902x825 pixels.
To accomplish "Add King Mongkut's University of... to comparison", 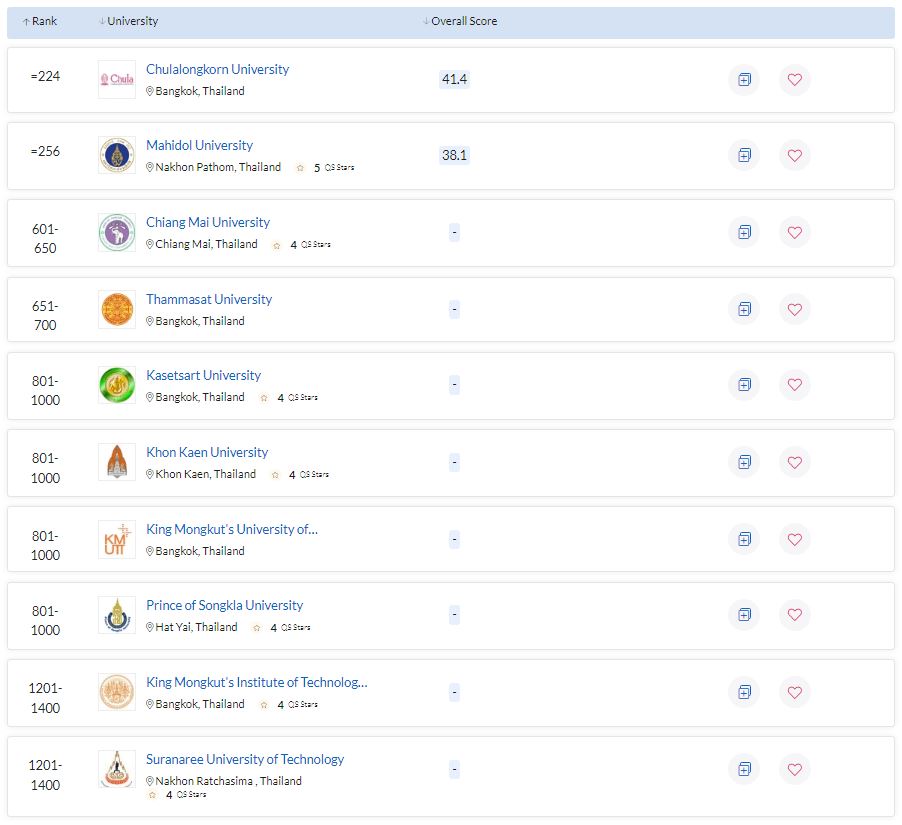I will [744, 539].
